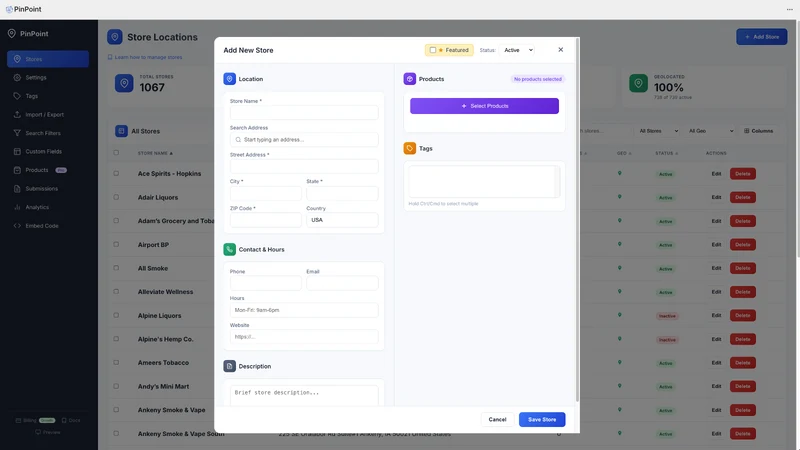The image size is (800, 450).
Task: Click Edit for Adair Liquors
Action: (716, 197)
